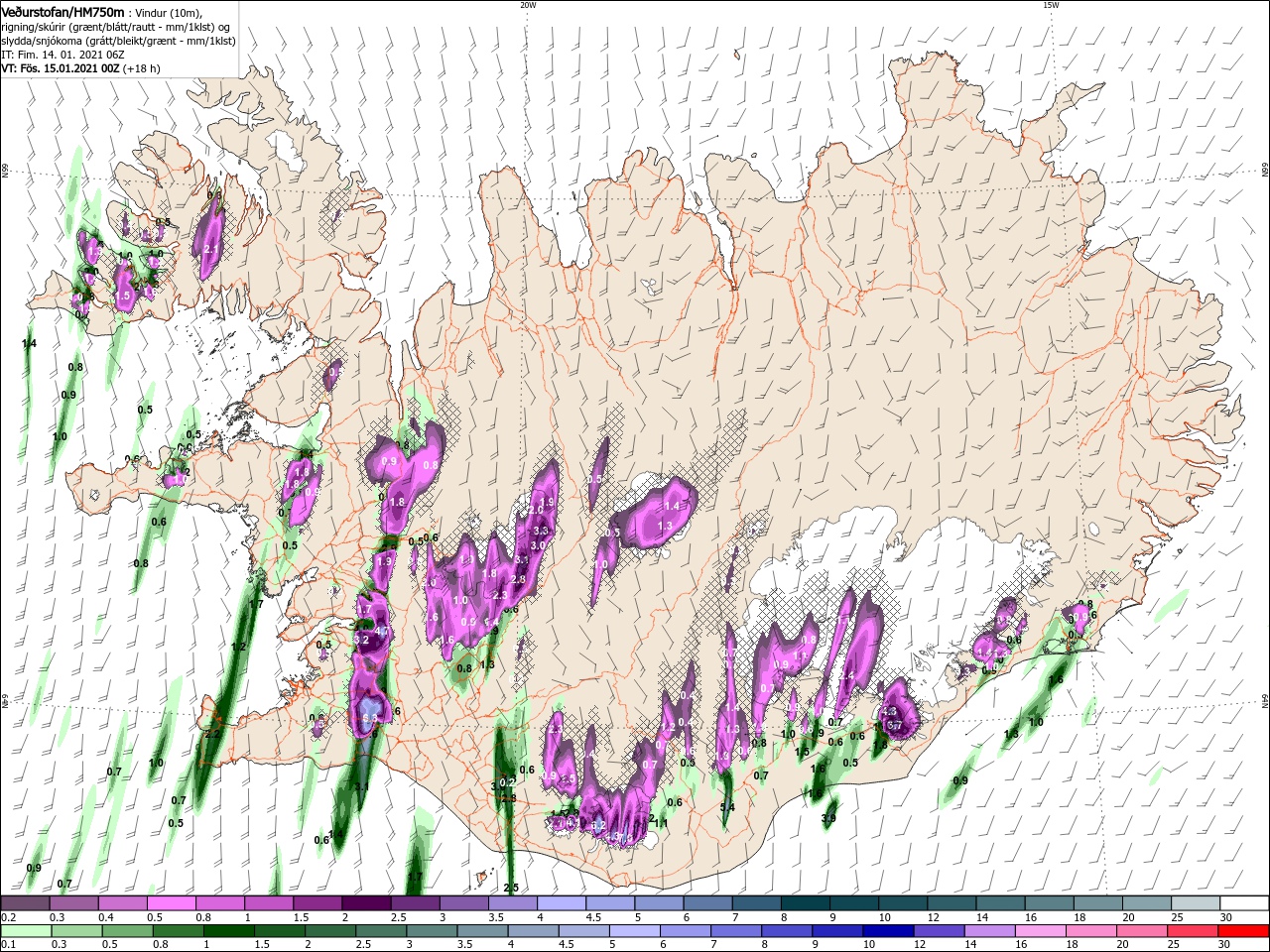This screenshot has height=952, width=1270.
Task: Click the '14' label under the rain scale
Action: coord(971,945)
